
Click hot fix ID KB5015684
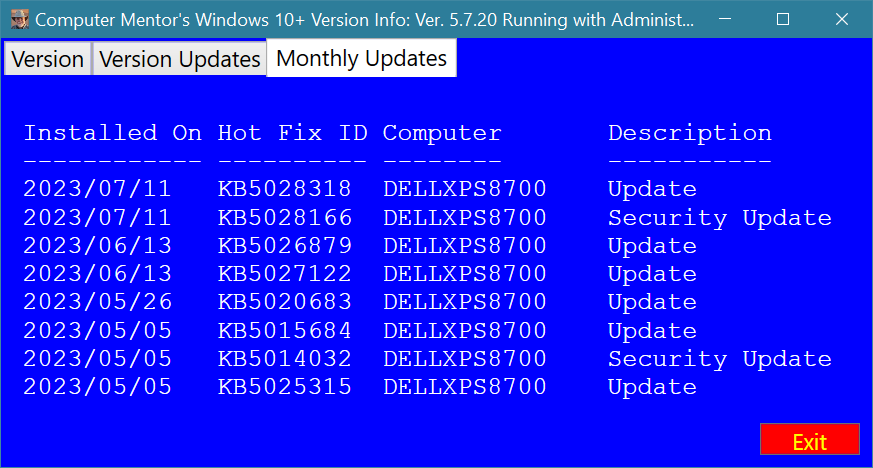click(x=285, y=331)
